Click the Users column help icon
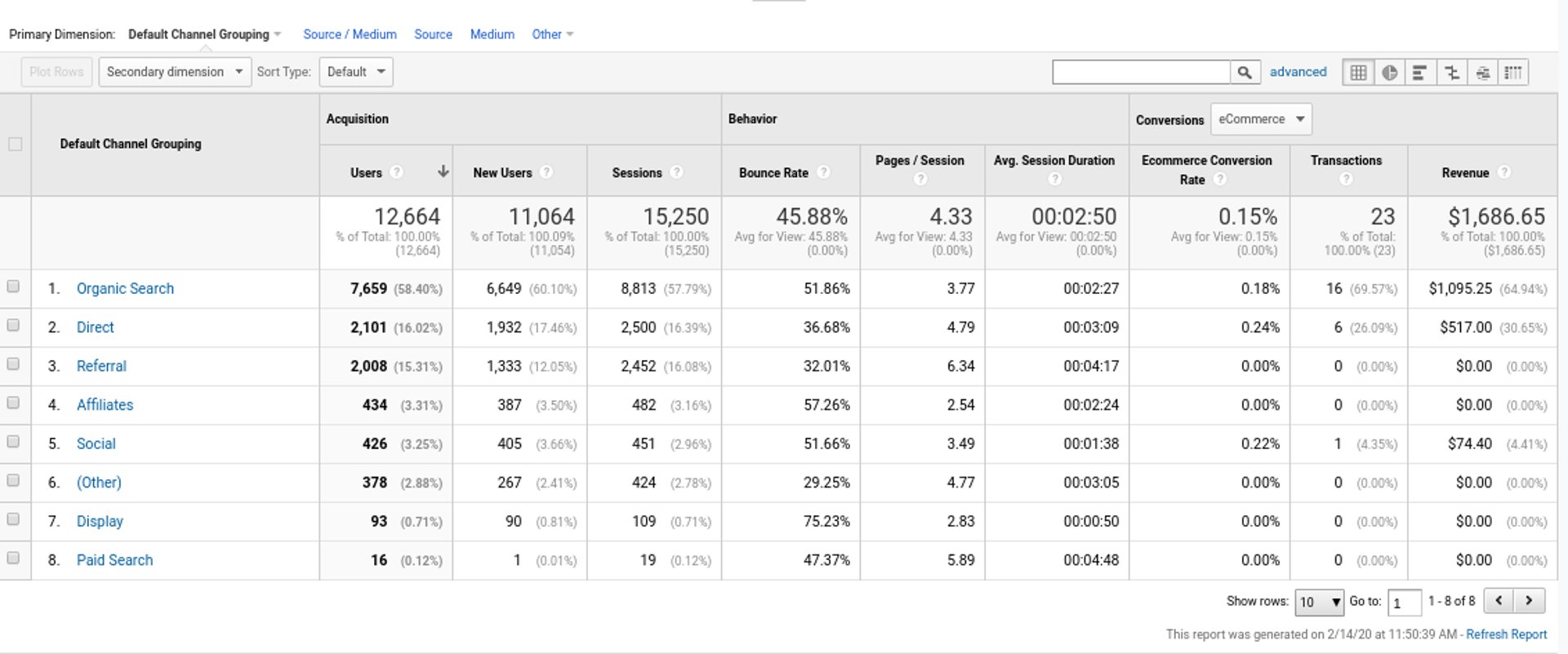This screenshot has width=1568, height=654. (396, 172)
